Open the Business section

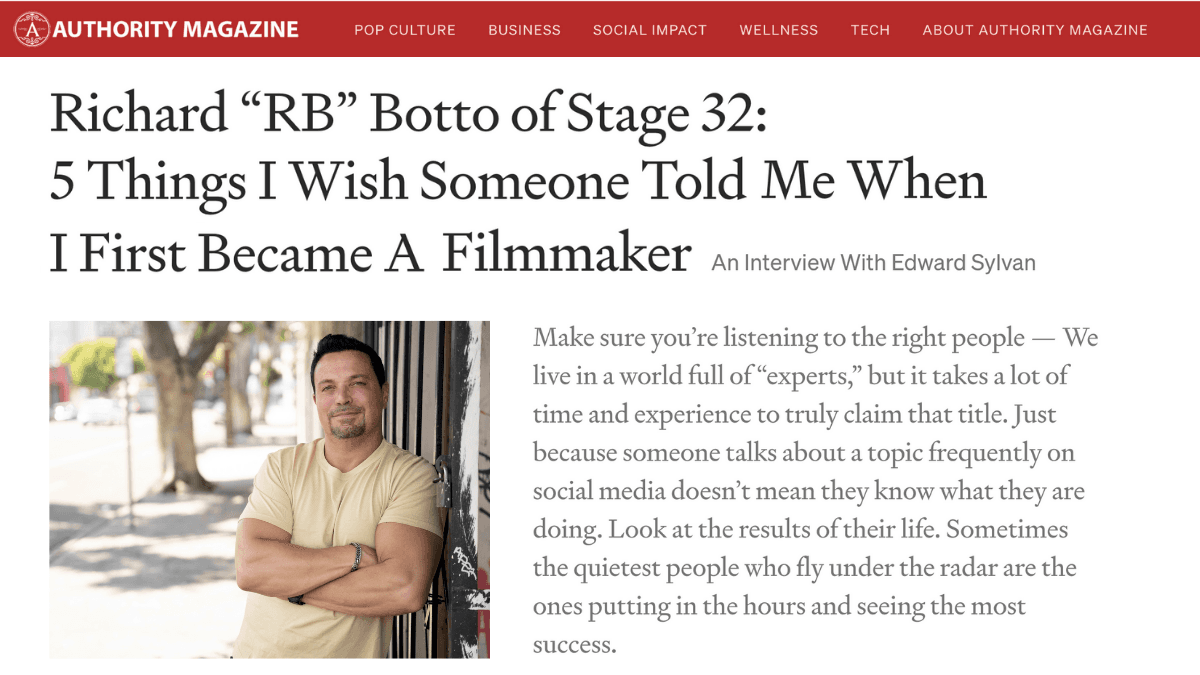(x=524, y=30)
